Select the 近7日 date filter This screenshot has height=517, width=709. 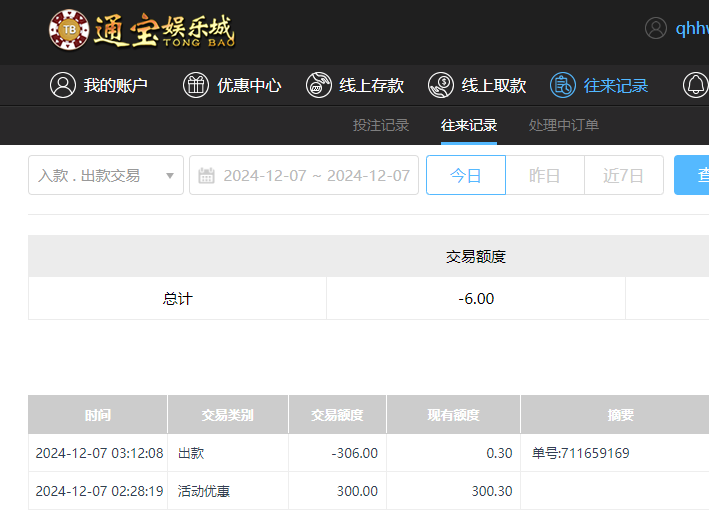click(624, 175)
